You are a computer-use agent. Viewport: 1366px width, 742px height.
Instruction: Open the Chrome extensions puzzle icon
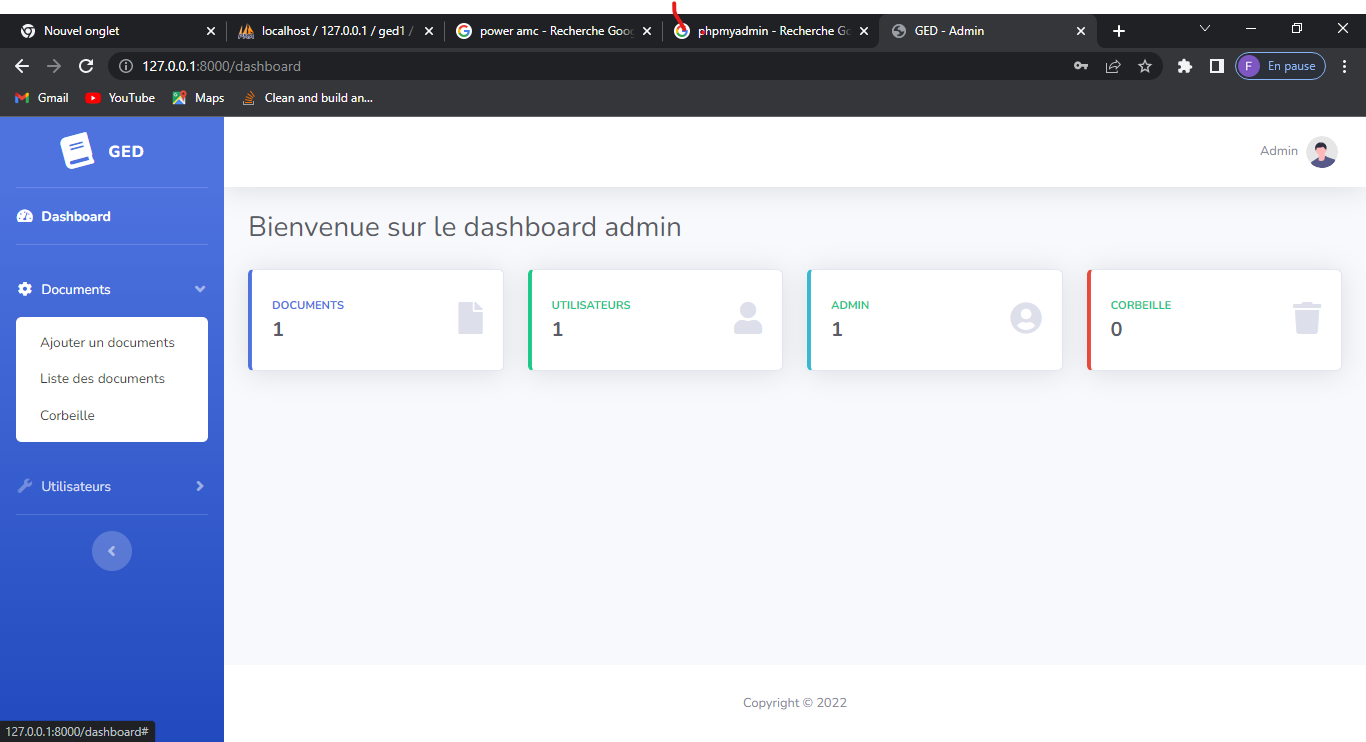pyautogui.click(x=1185, y=66)
